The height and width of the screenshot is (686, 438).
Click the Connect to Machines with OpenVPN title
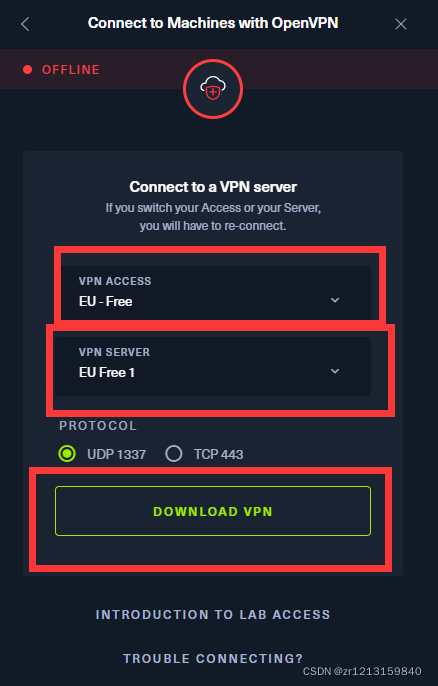tap(213, 23)
